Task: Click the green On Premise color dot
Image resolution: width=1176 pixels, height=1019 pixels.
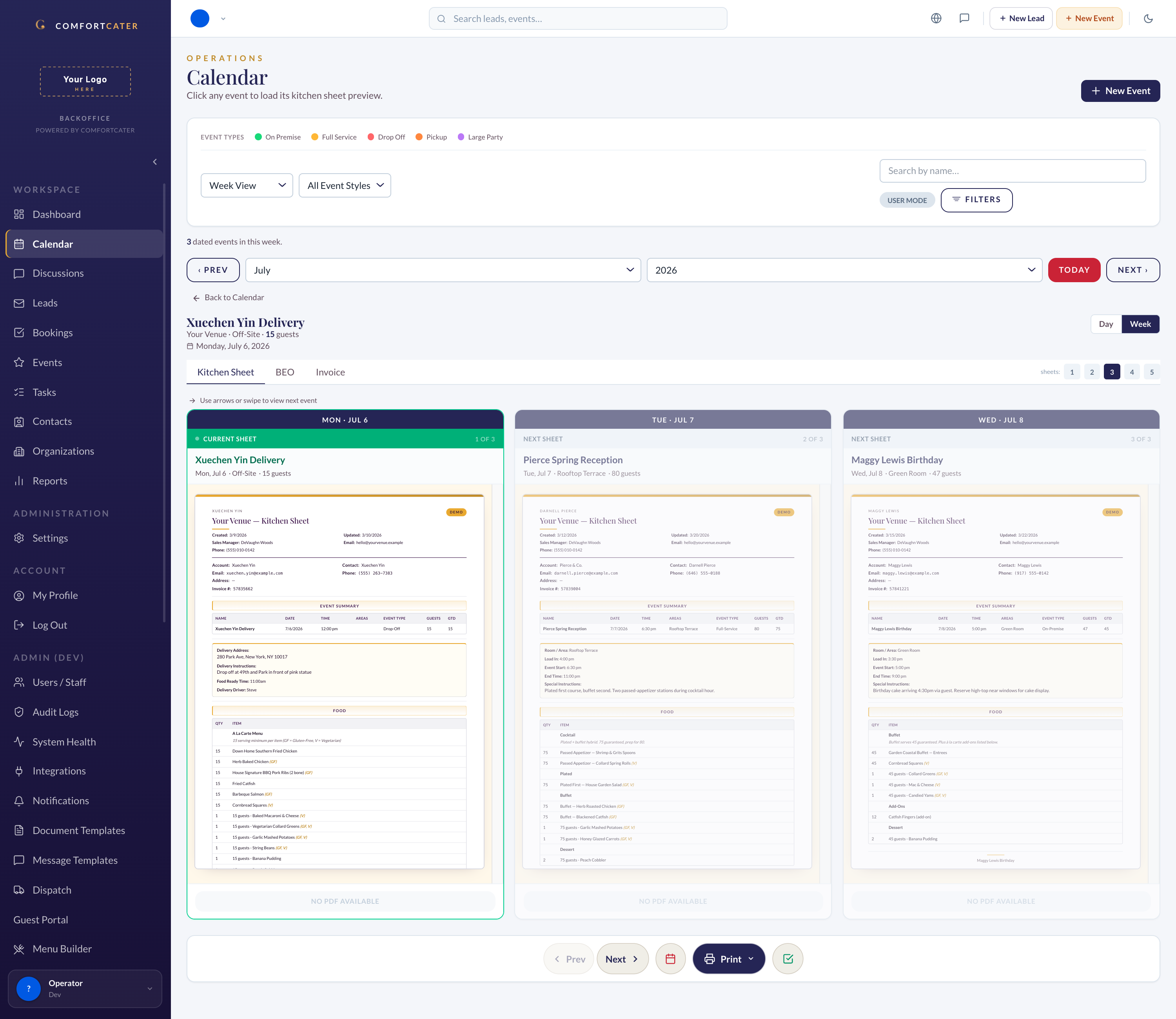Action: point(258,137)
